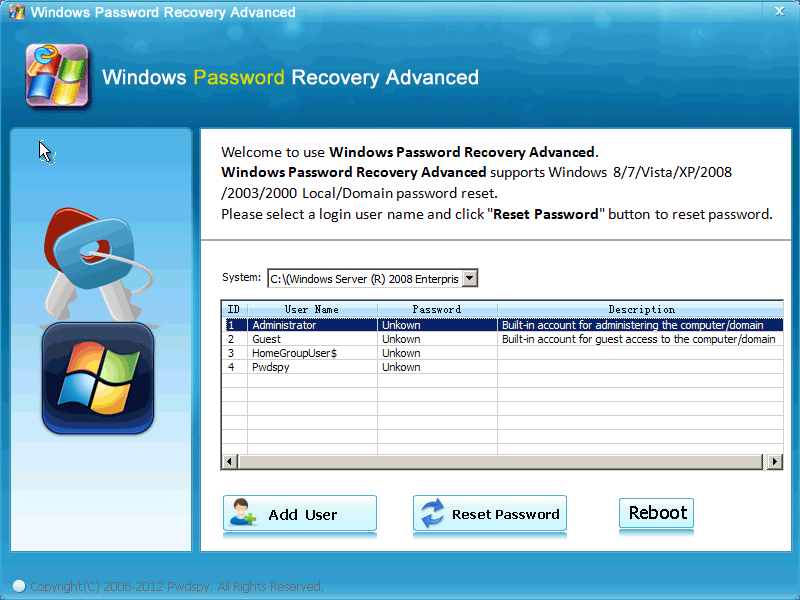Click the Guest account description text
The height and width of the screenshot is (600, 800).
tap(638, 339)
